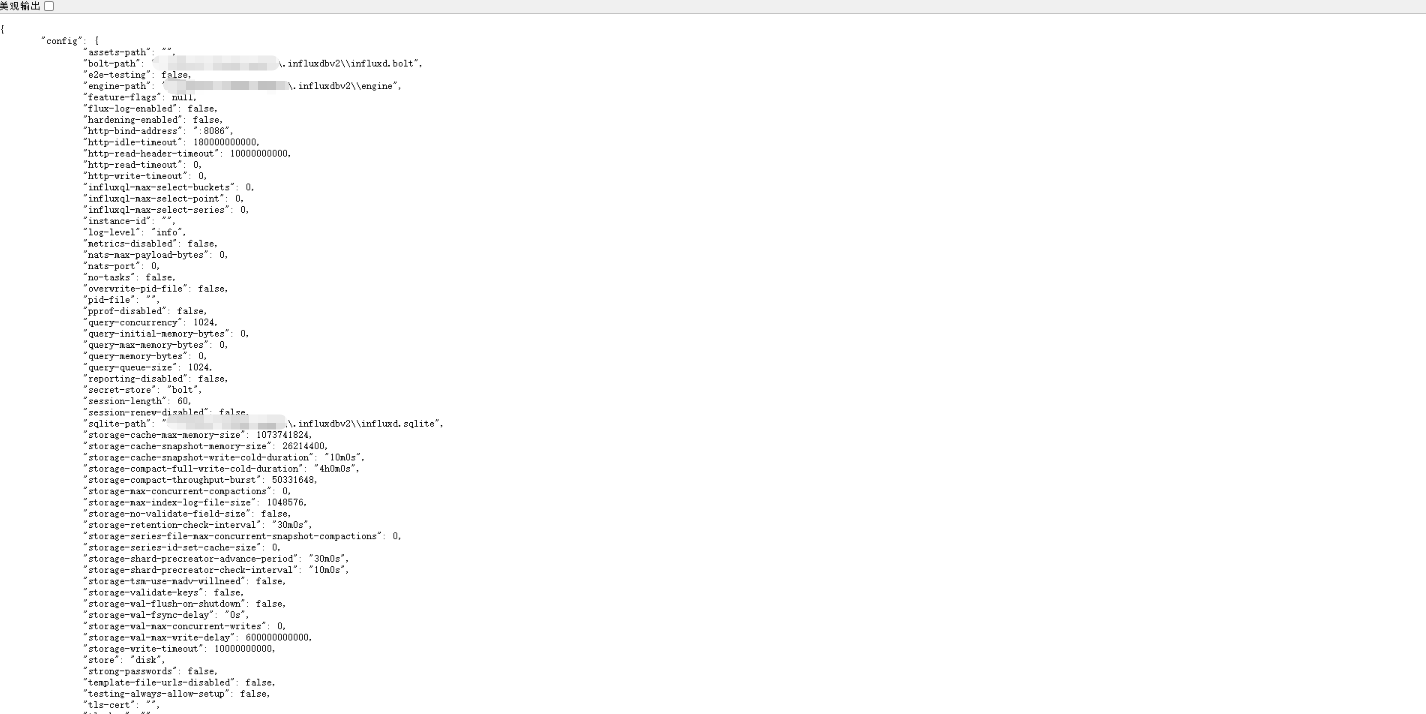Click the "http-write-timeout" key

click(x=136, y=175)
